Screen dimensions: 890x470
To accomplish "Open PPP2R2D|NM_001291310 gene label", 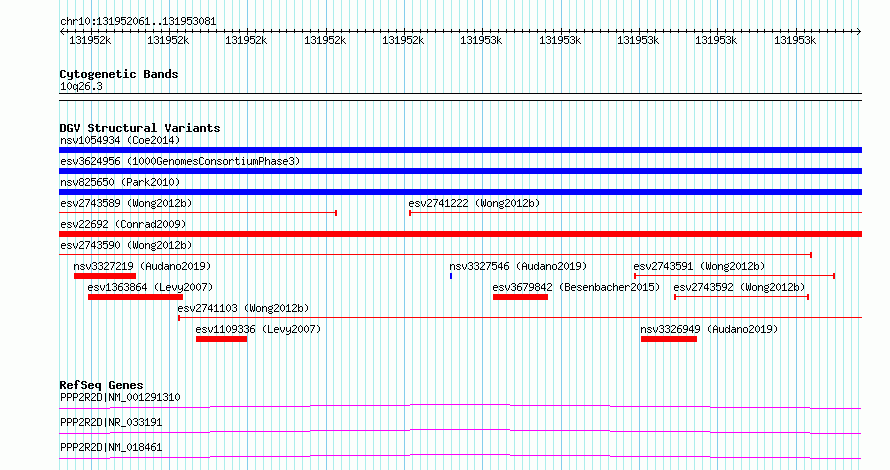I will tap(120, 397).
